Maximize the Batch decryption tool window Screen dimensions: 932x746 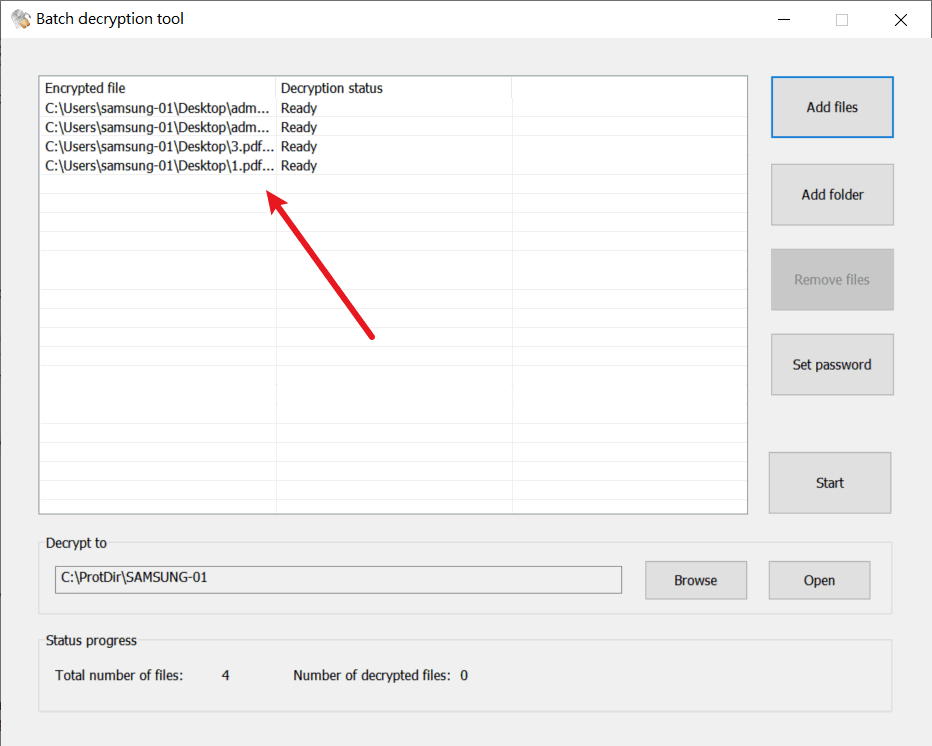pyautogui.click(x=842, y=19)
